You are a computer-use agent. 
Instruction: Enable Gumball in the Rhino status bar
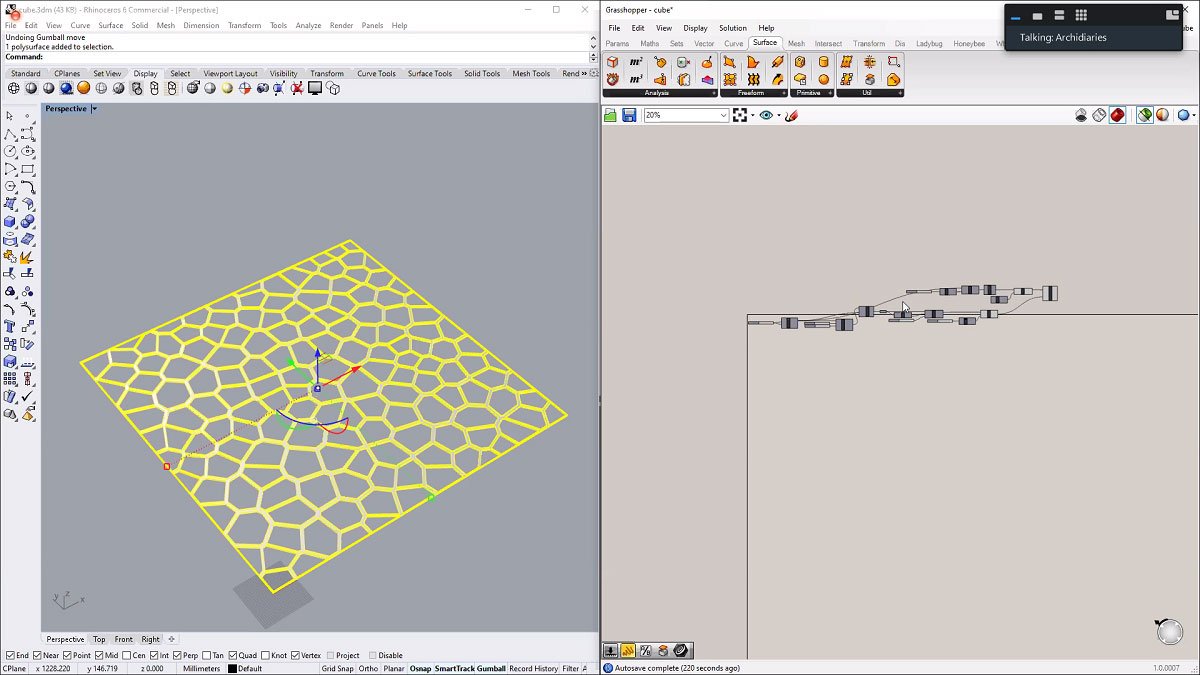[492, 667]
